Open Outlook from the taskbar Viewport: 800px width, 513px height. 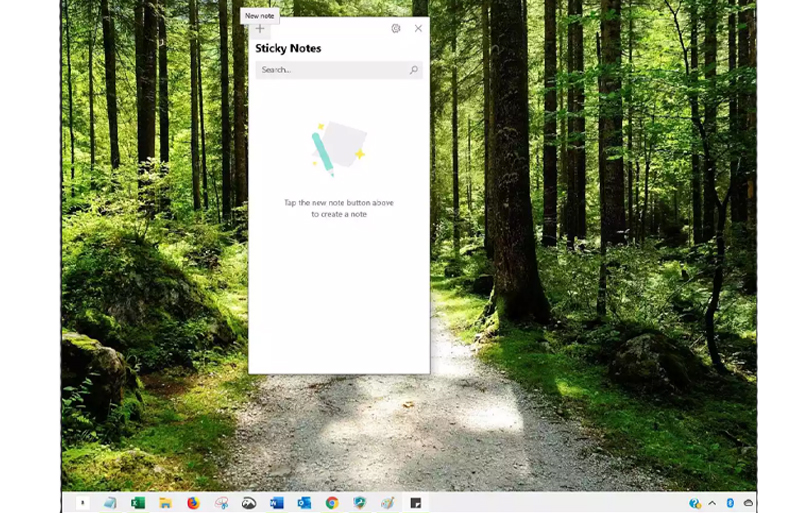click(x=304, y=503)
